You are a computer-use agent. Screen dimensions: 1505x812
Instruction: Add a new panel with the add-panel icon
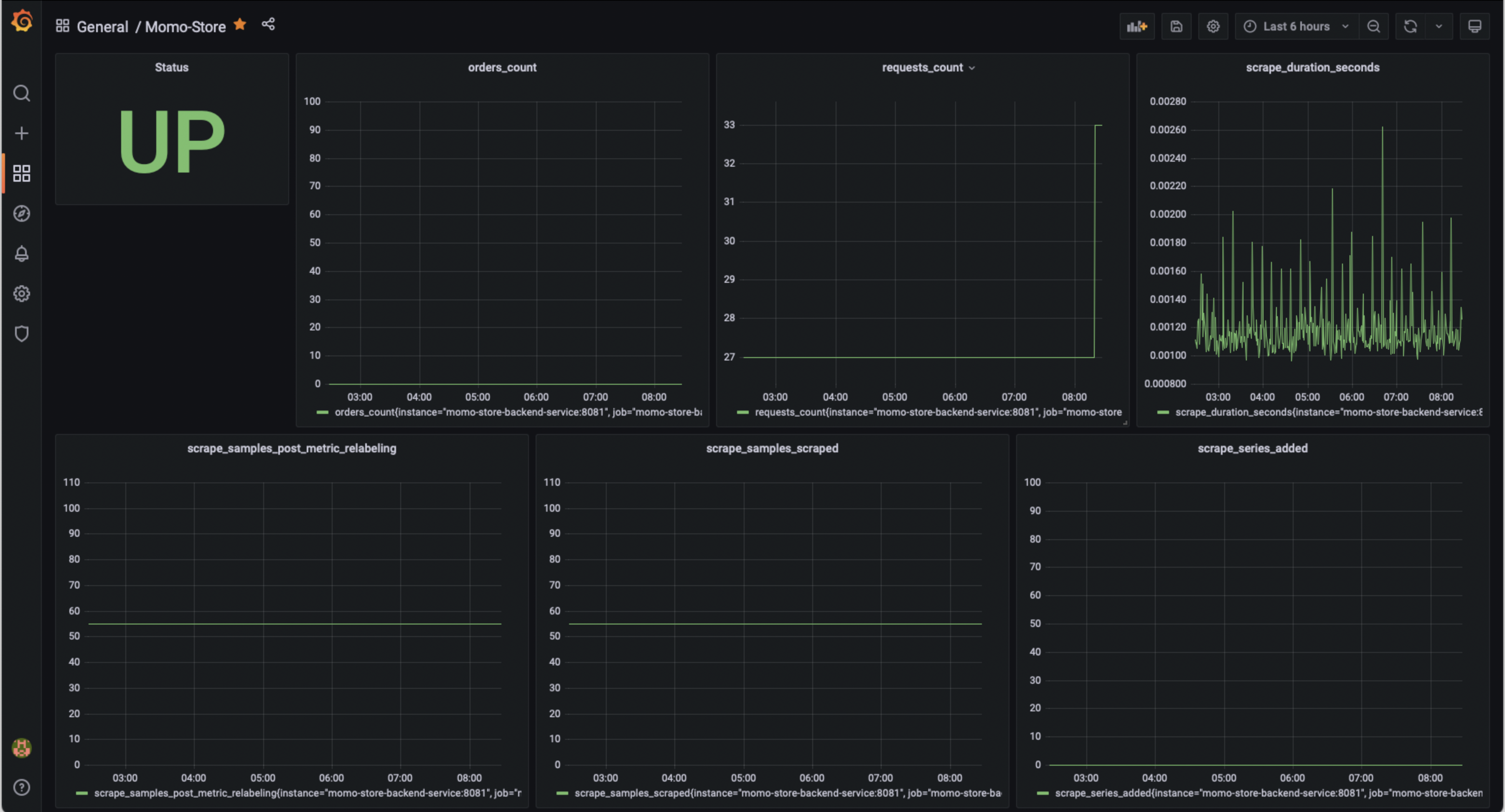click(1137, 26)
